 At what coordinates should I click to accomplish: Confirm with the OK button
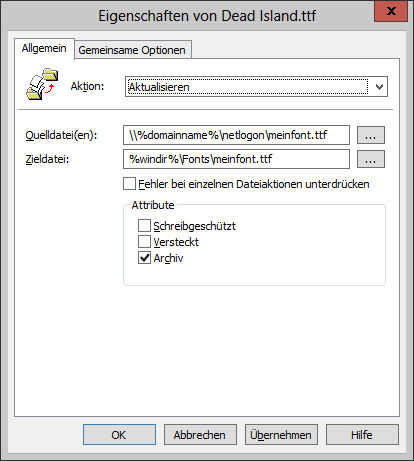[x=119, y=435]
